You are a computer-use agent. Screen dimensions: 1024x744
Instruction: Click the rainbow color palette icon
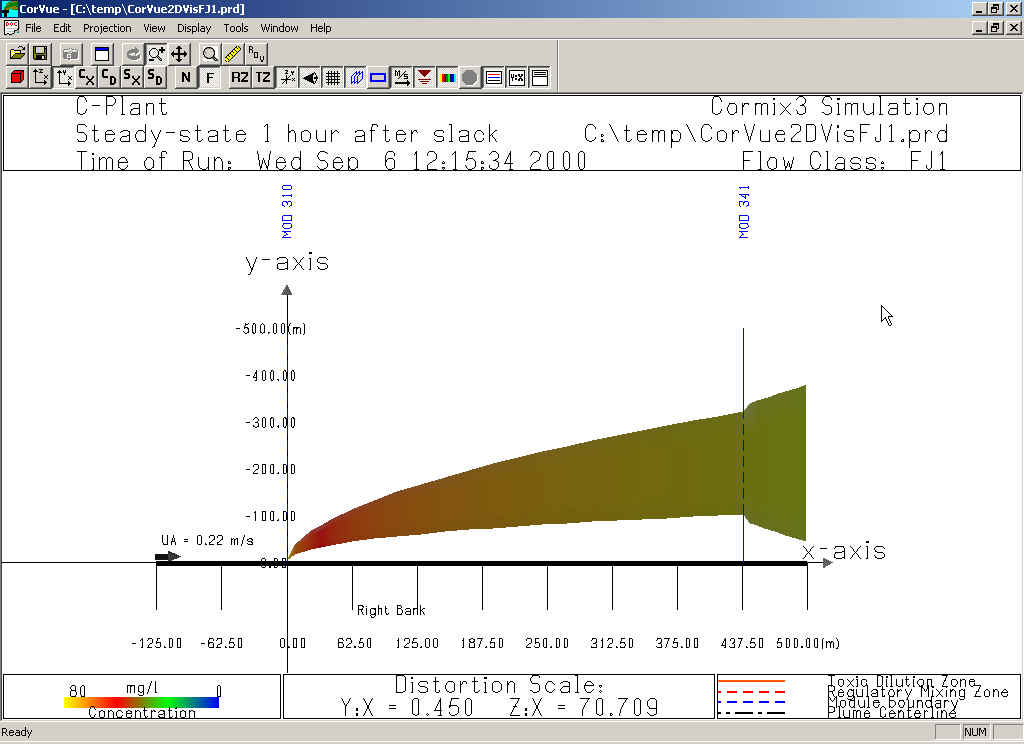point(447,77)
